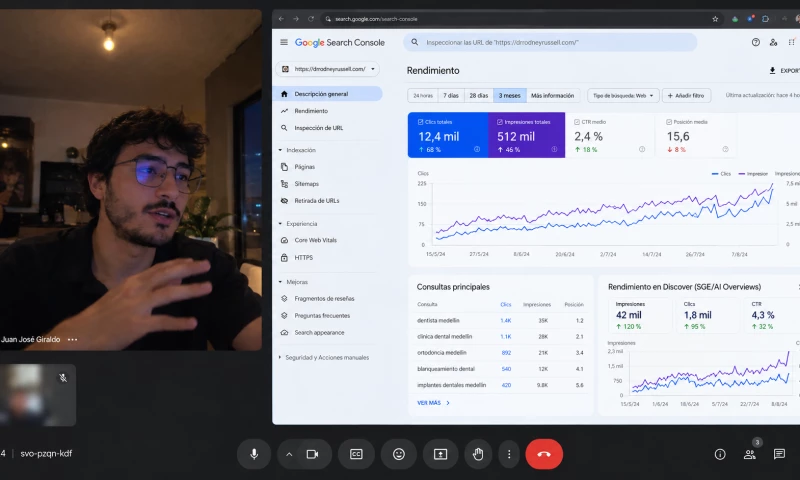Collapse the Mejoras section
This screenshot has width=800, height=480.
click(294, 282)
